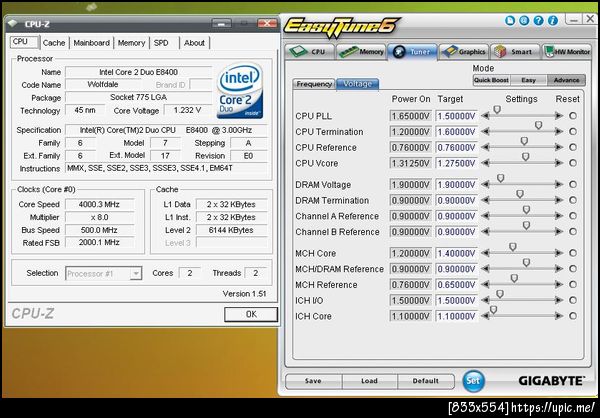The height and width of the screenshot is (418, 600).
Task: Increase MCH Reference right arrow
Action: point(559,284)
